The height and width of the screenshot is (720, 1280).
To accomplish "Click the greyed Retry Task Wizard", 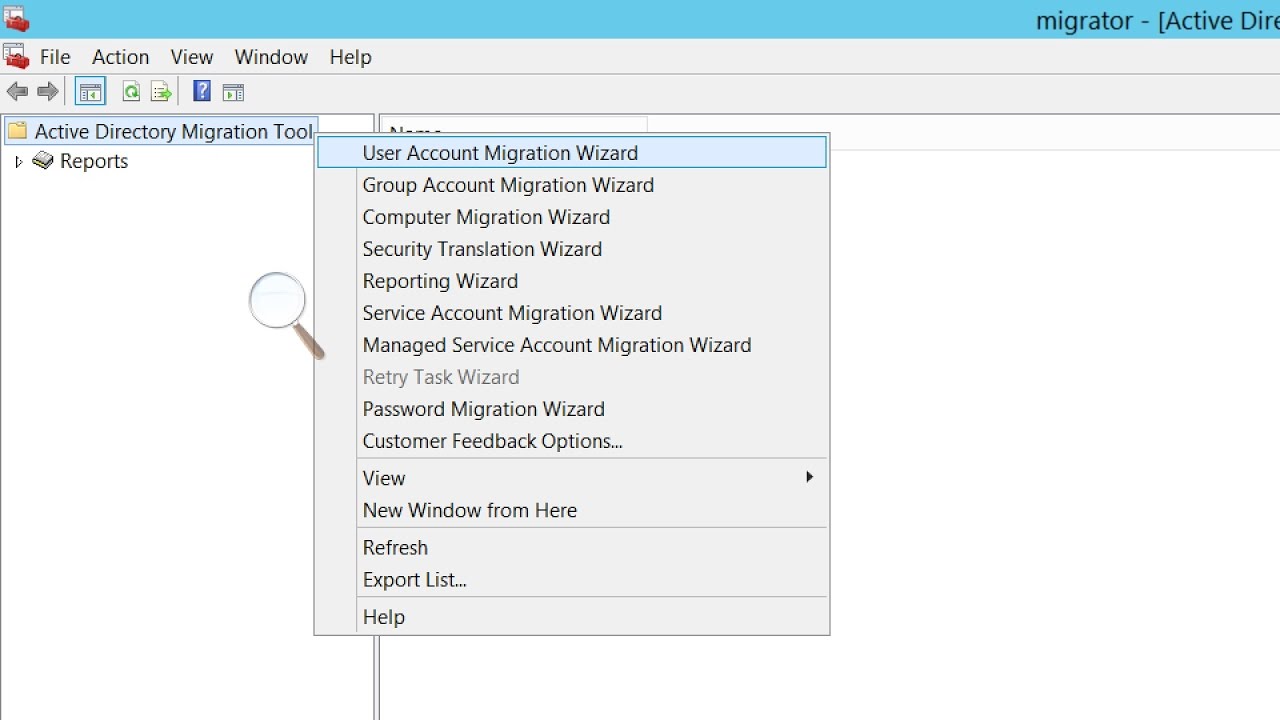I will [572, 377].
